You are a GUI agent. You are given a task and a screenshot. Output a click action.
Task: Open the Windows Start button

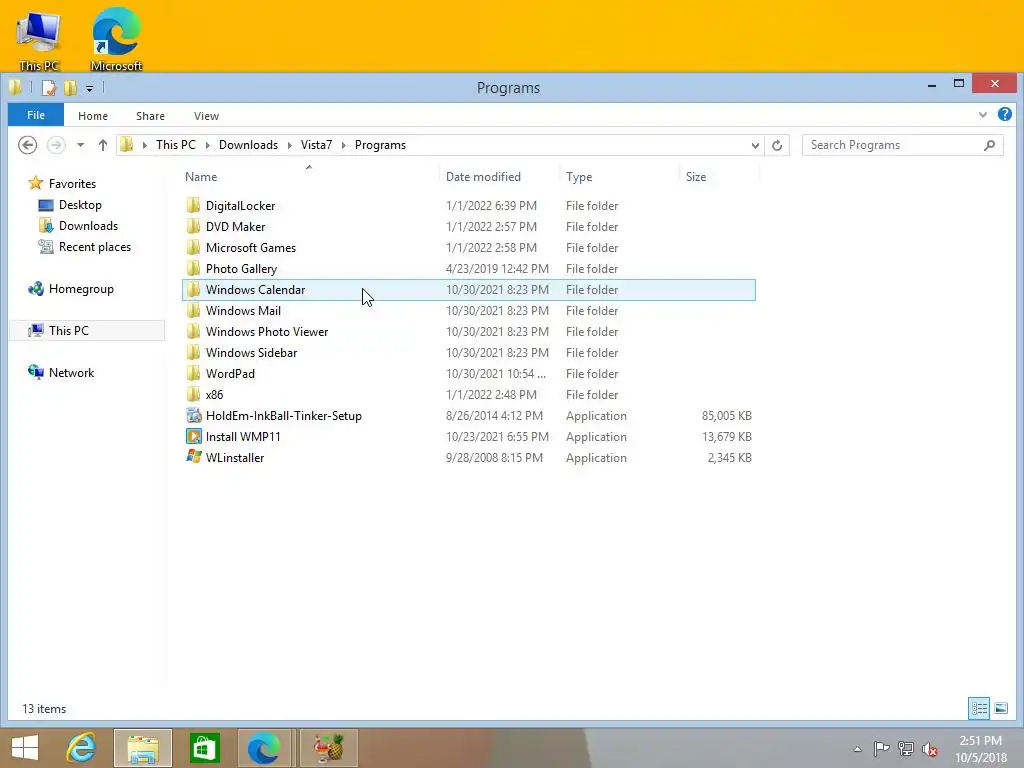click(x=25, y=748)
